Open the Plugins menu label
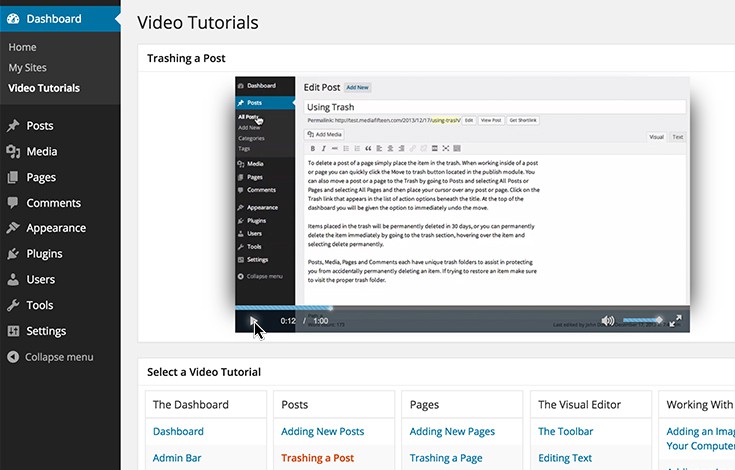 [44, 254]
